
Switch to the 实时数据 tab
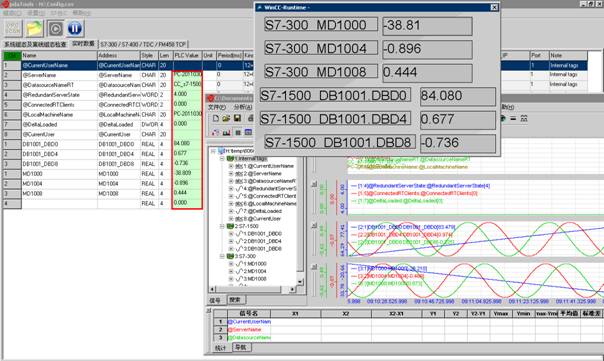pyautogui.click(x=83, y=44)
